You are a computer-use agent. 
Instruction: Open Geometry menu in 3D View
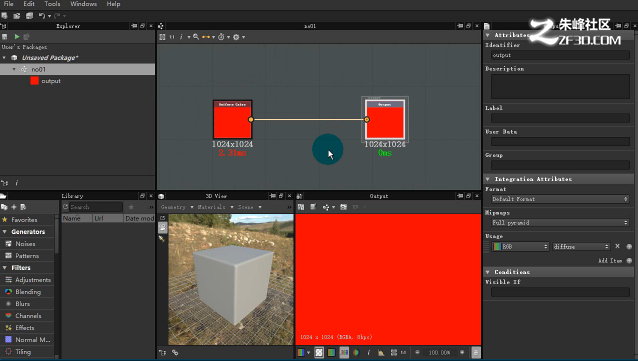(x=176, y=207)
